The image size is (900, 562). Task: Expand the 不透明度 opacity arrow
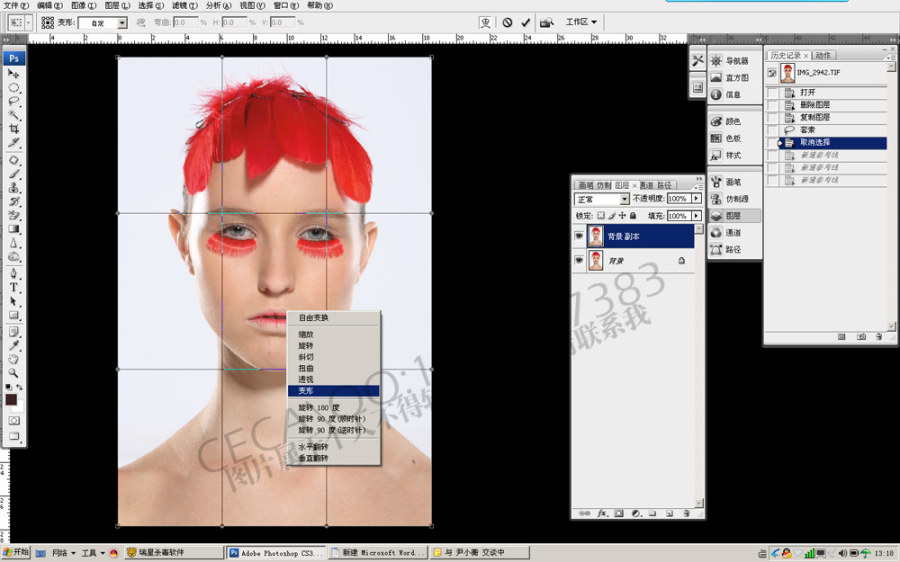click(696, 198)
